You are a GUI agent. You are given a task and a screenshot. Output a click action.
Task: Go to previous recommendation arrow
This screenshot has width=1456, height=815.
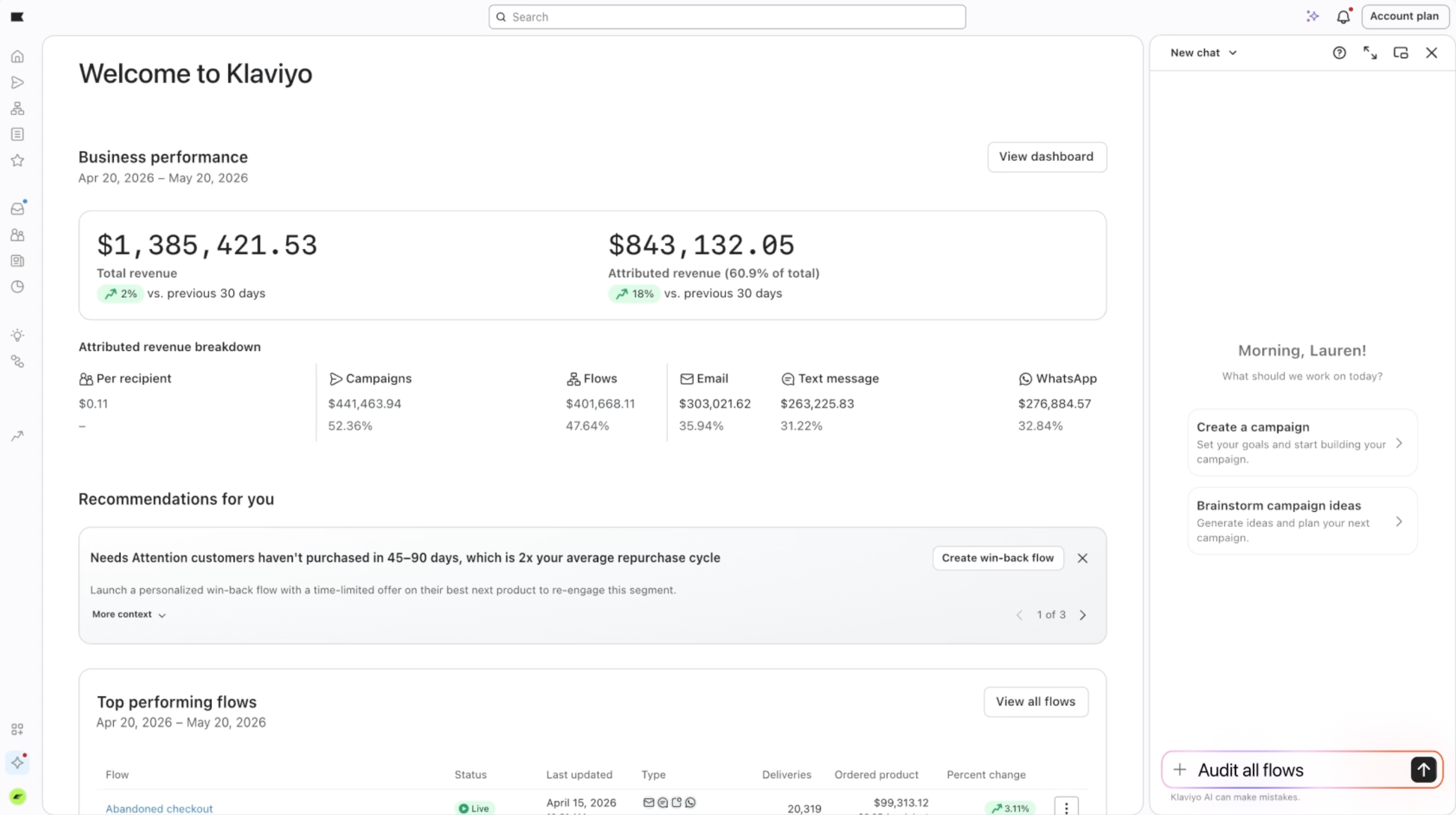(1019, 615)
